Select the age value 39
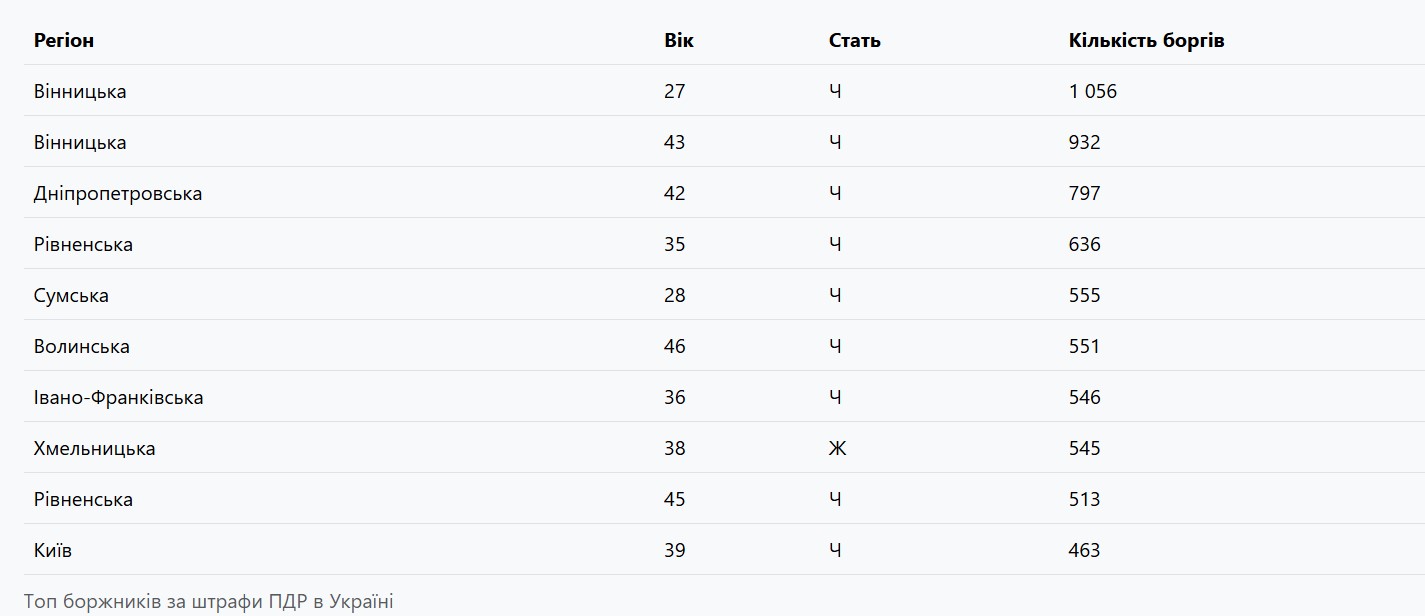Screen dimensions: 1425x616 coord(674,550)
